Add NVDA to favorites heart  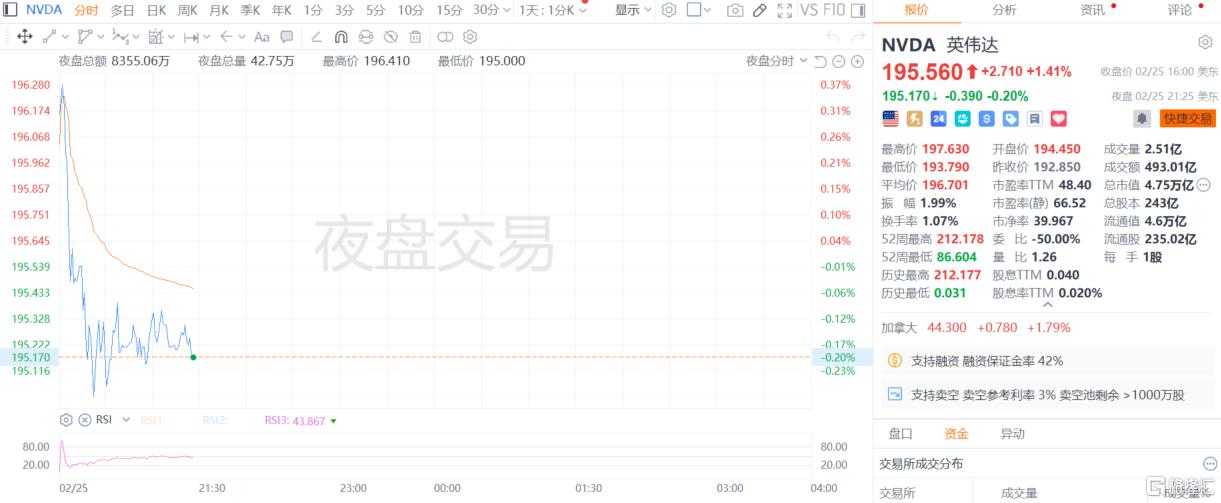click(1058, 119)
